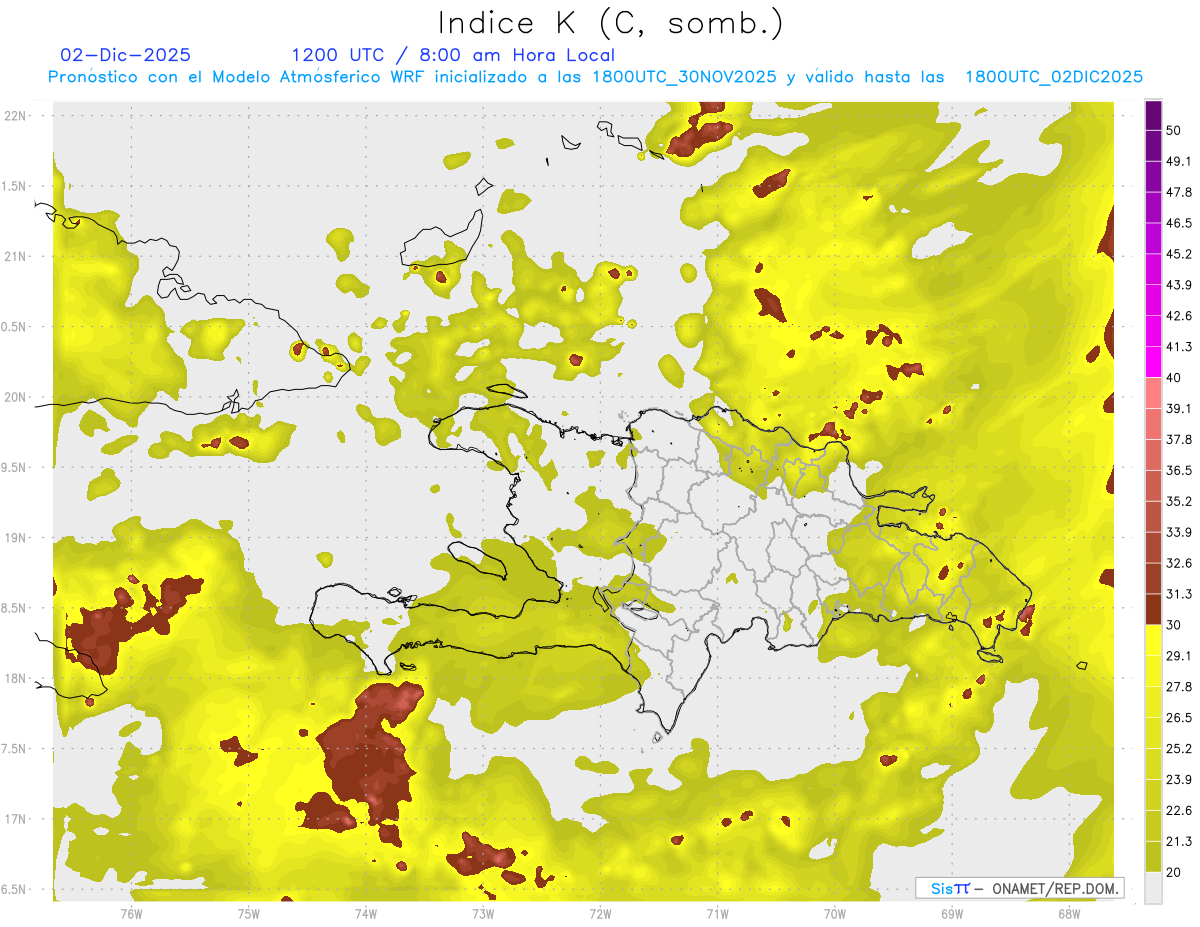Pick the dark purple colorbar segment above 50

point(1153,116)
